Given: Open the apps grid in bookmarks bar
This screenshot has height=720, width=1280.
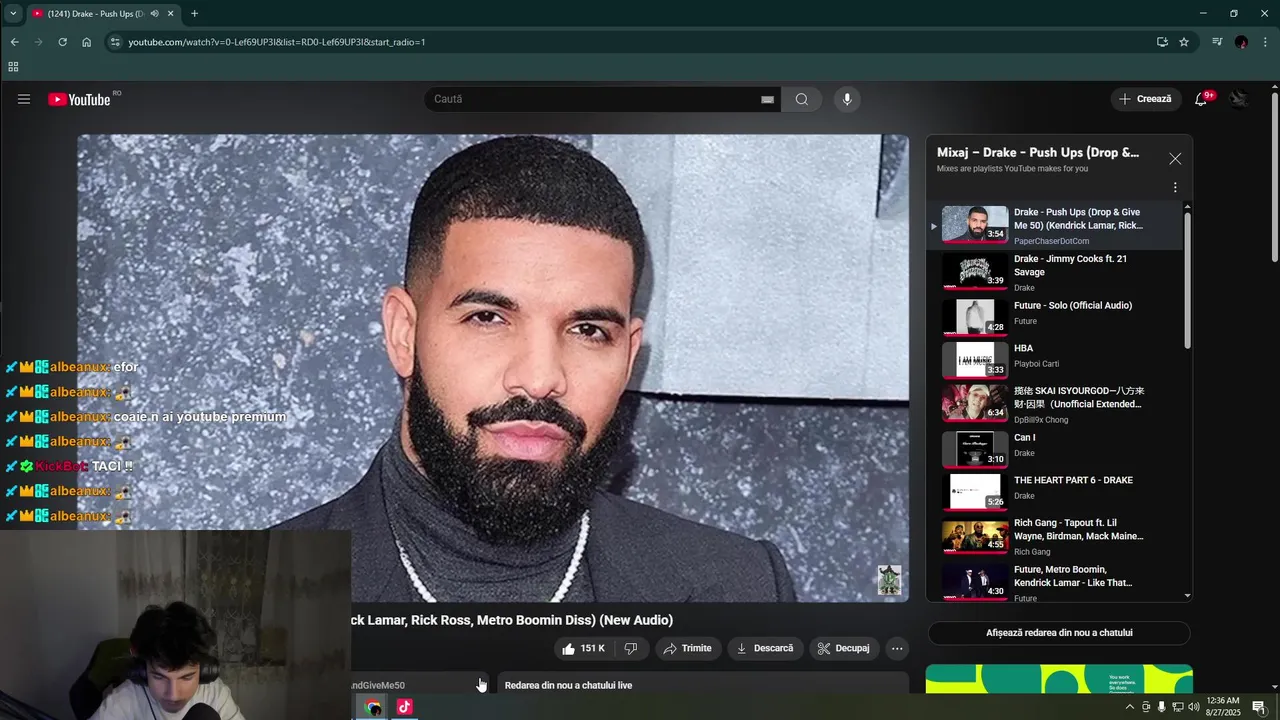Looking at the screenshot, I should tap(13, 67).
